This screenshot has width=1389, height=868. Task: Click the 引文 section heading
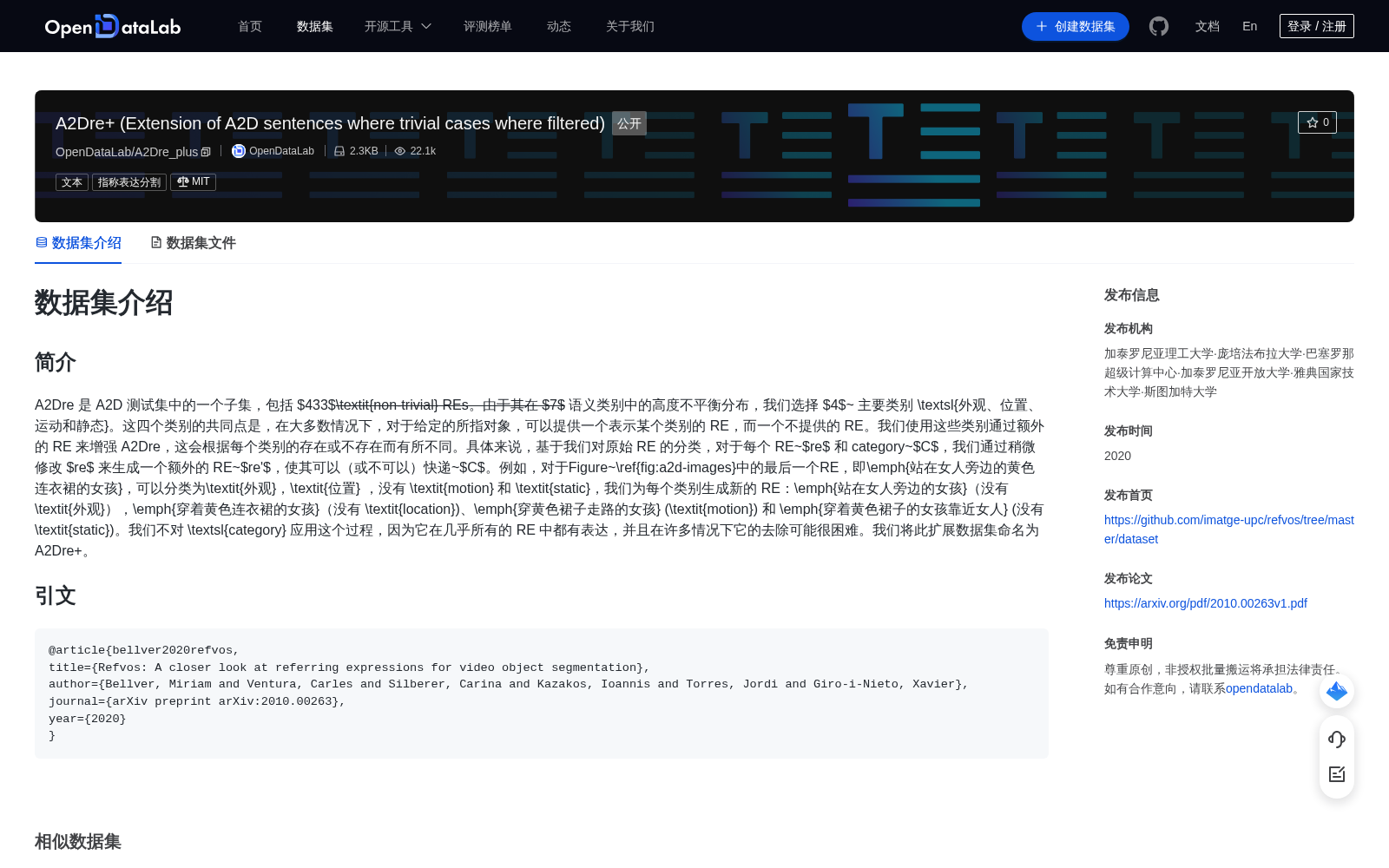coord(56,595)
